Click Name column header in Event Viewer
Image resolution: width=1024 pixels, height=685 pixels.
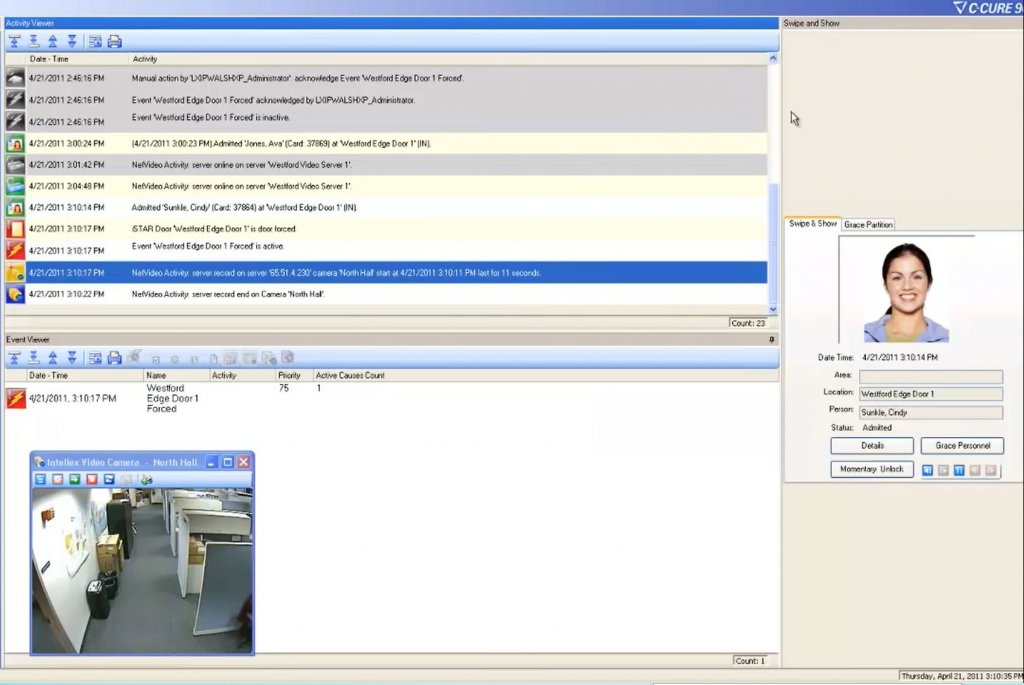[176, 375]
